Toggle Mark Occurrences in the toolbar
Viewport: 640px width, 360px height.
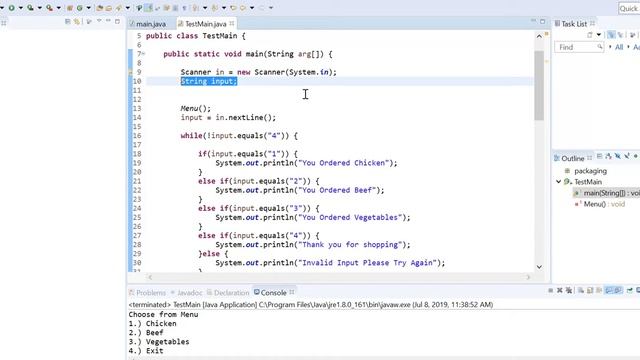tap(139, 8)
